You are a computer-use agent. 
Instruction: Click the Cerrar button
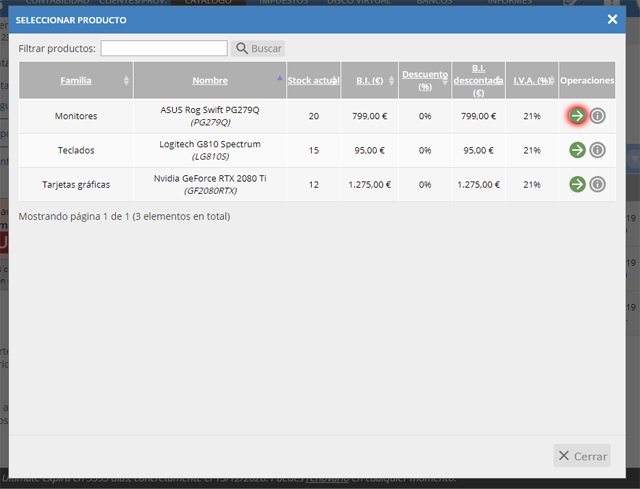[582, 456]
